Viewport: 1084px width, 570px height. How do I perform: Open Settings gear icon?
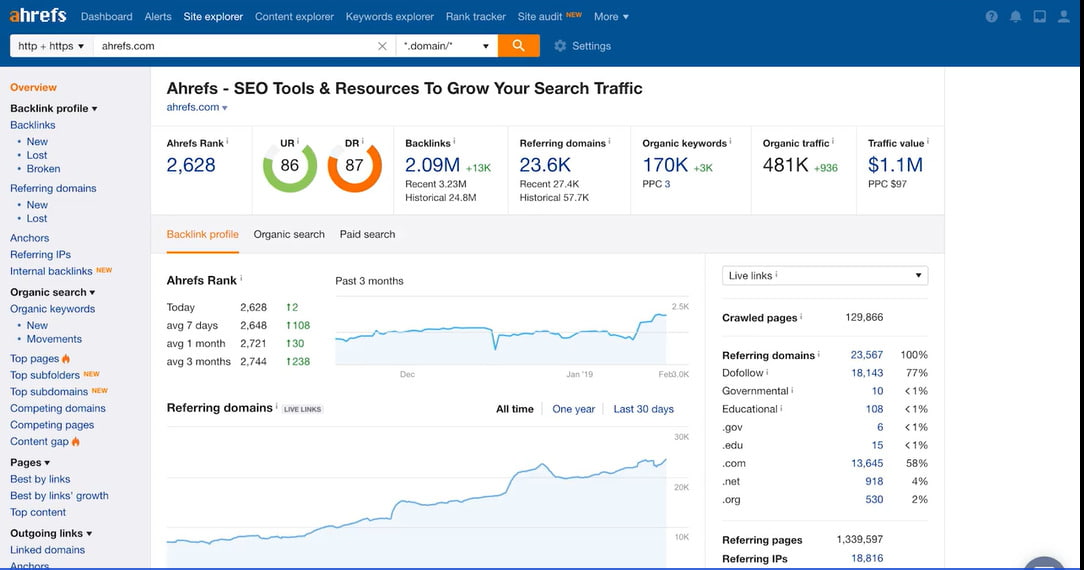pyautogui.click(x=560, y=46)
